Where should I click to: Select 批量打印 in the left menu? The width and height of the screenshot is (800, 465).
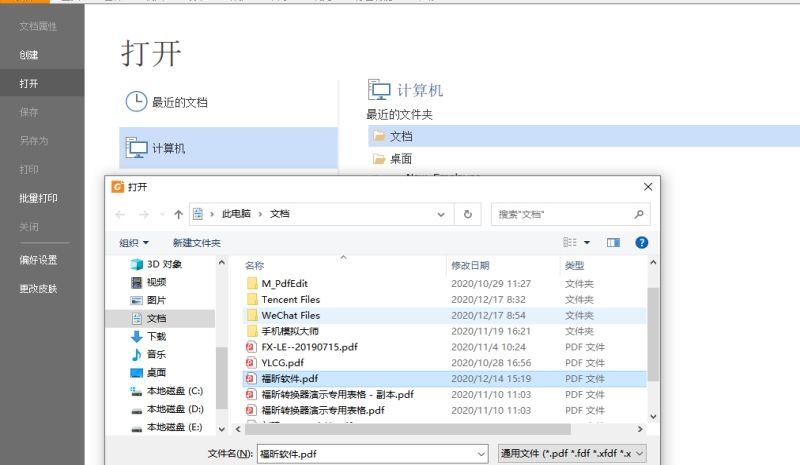38,198
